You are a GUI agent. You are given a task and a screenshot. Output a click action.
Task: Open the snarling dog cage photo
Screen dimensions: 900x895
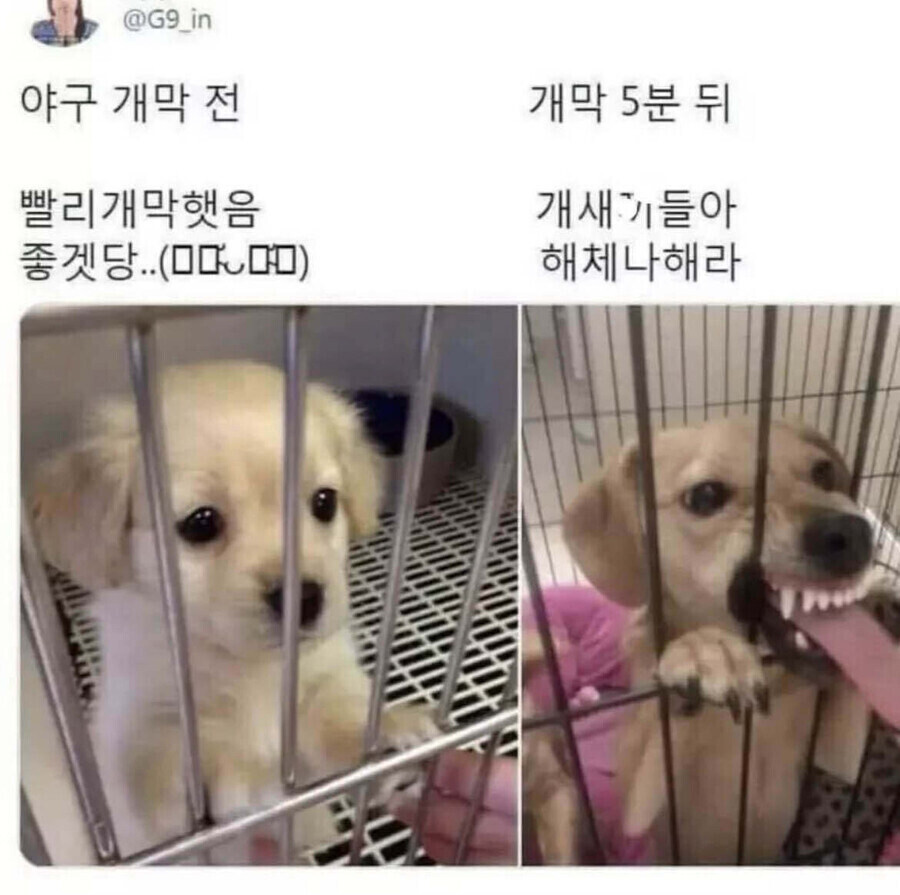point(711,585)
